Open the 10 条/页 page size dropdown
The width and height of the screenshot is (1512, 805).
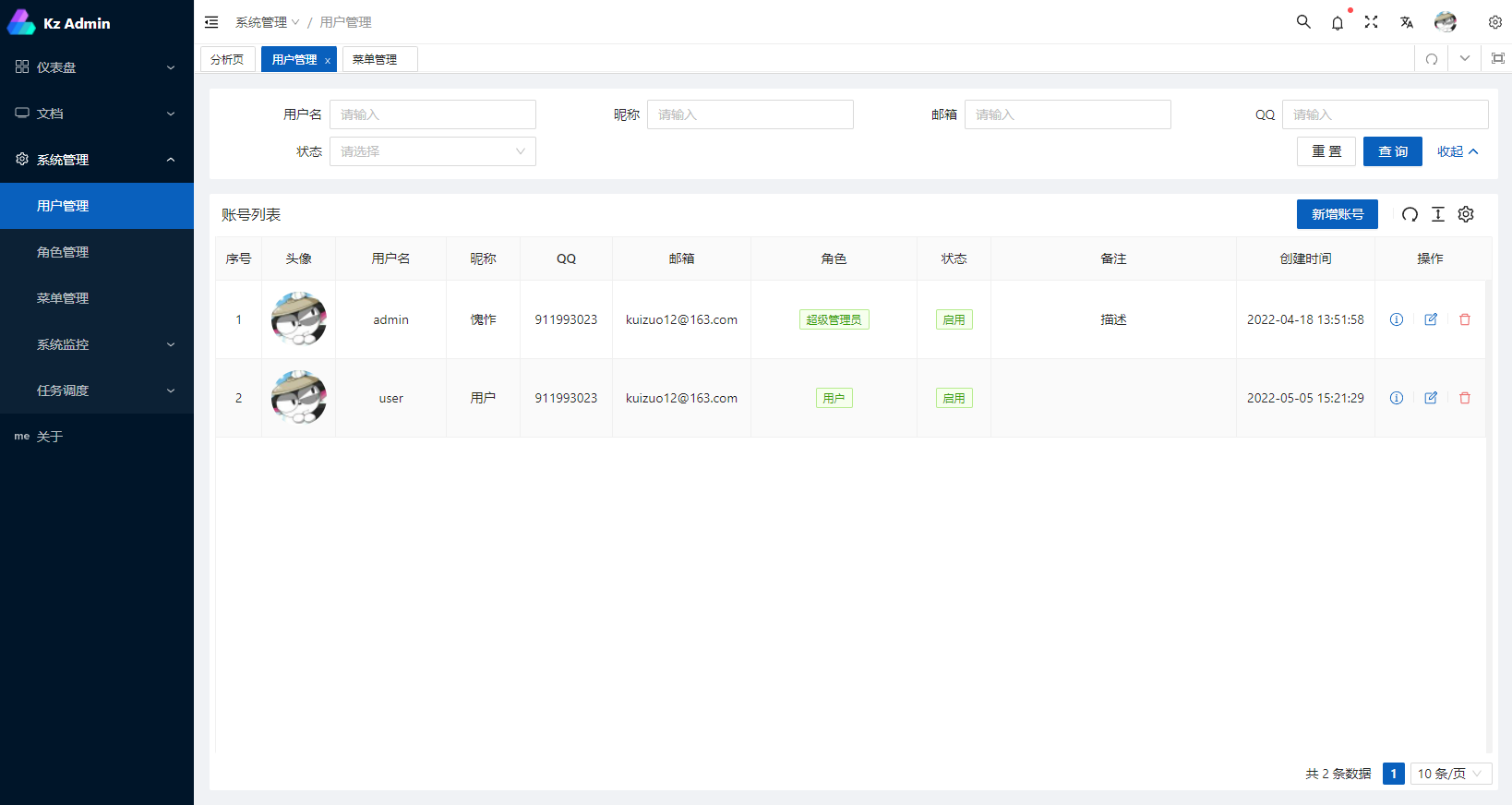[1450, 774]
